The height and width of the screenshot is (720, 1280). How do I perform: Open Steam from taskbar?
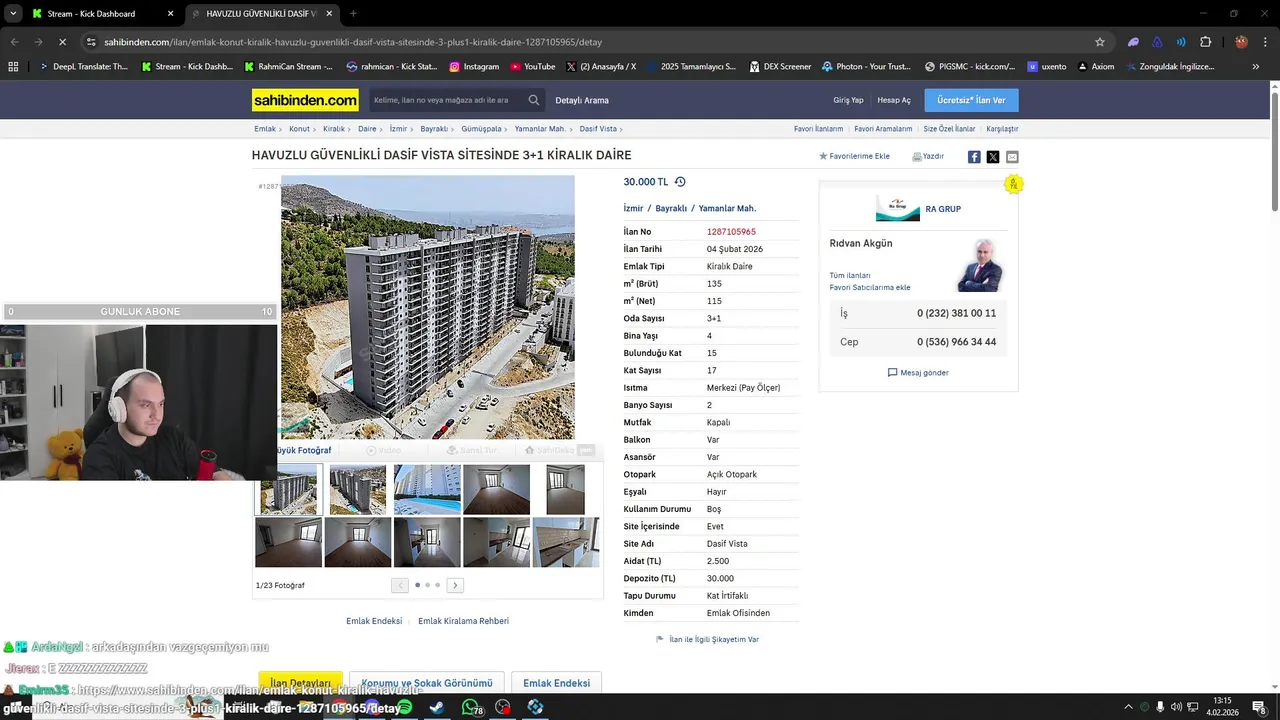[x=437, y=707]
